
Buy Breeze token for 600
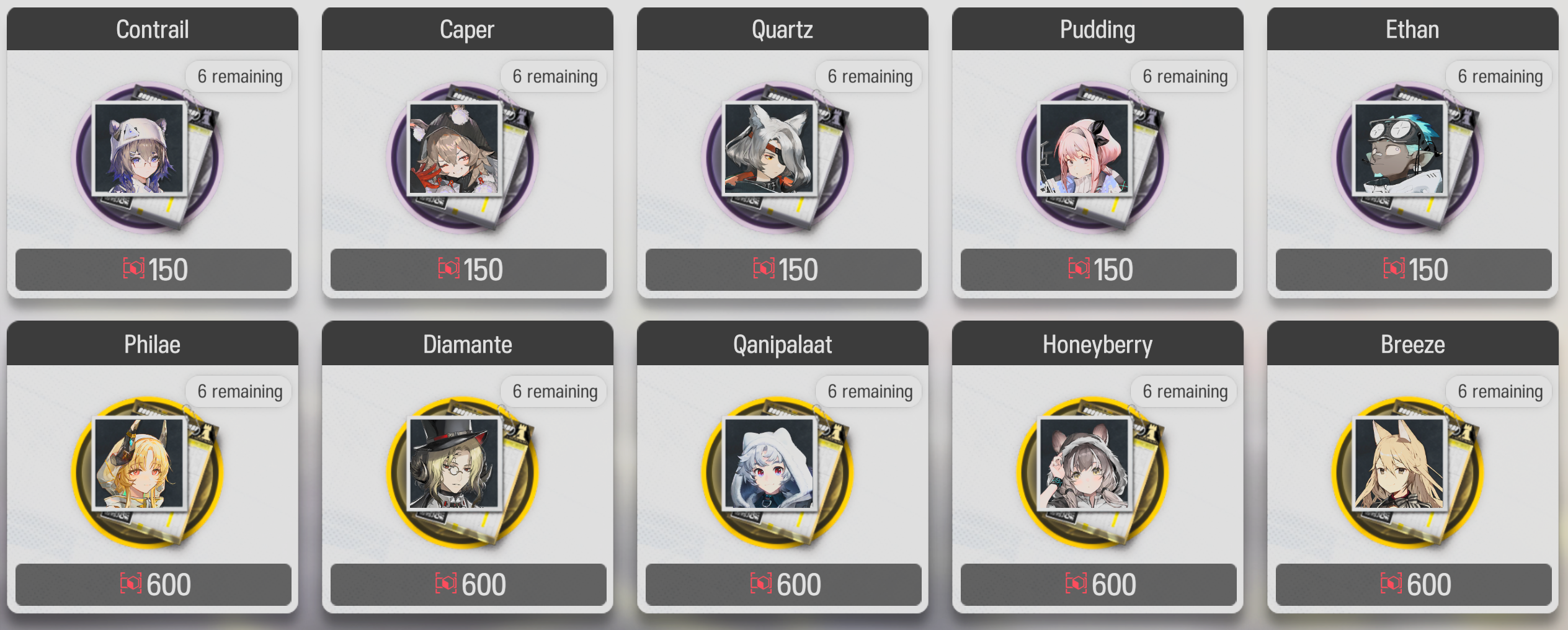pyautogui.click(x=1414, y=585)
